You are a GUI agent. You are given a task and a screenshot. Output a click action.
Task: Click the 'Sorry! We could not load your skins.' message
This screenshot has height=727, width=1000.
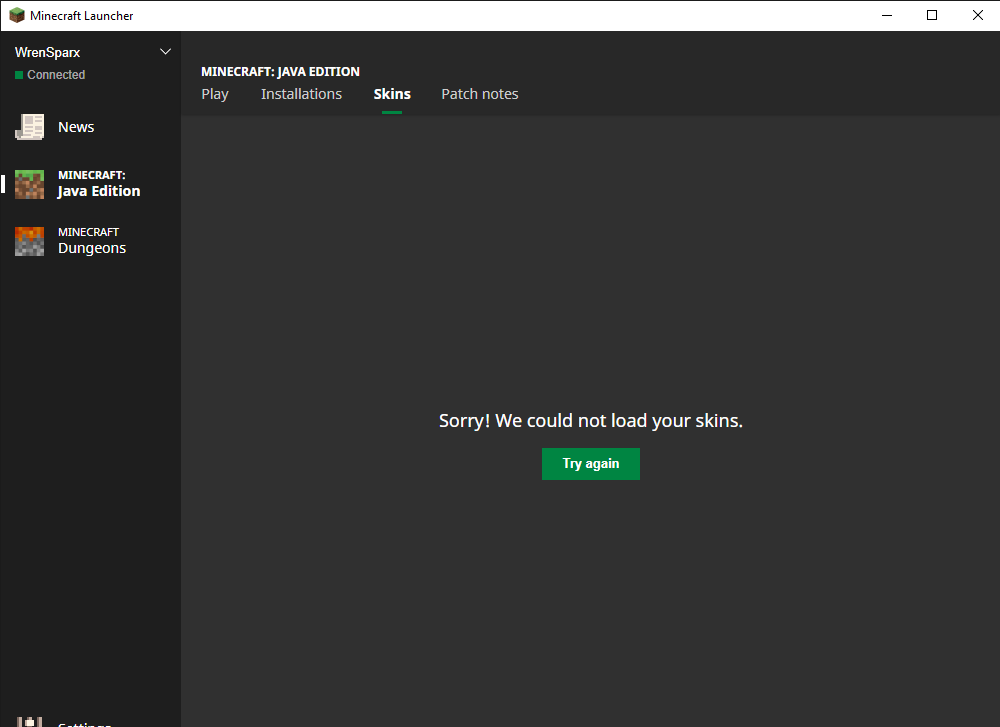pyautogui.click(x=591, y=421)
